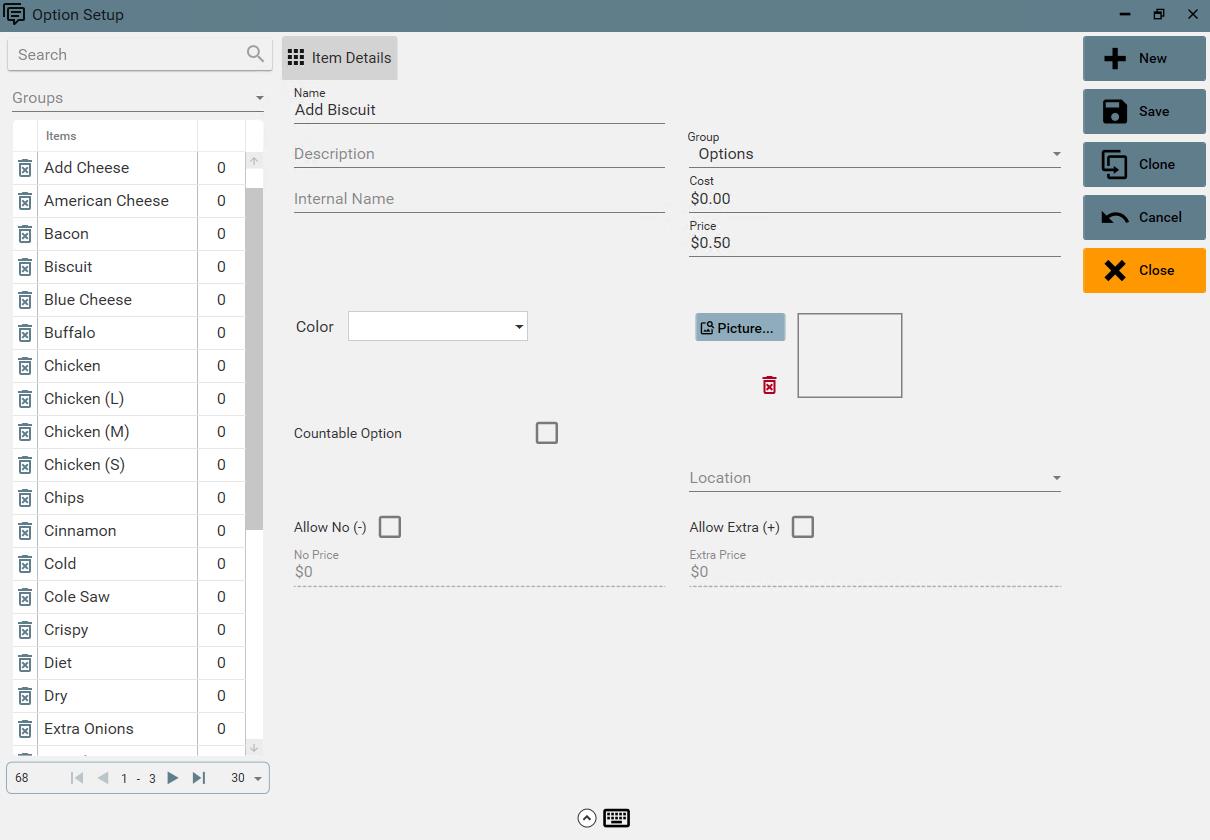Click the search magnifier icon
The height and width of the screenshot is (840, 1210).
click(255, 54)
